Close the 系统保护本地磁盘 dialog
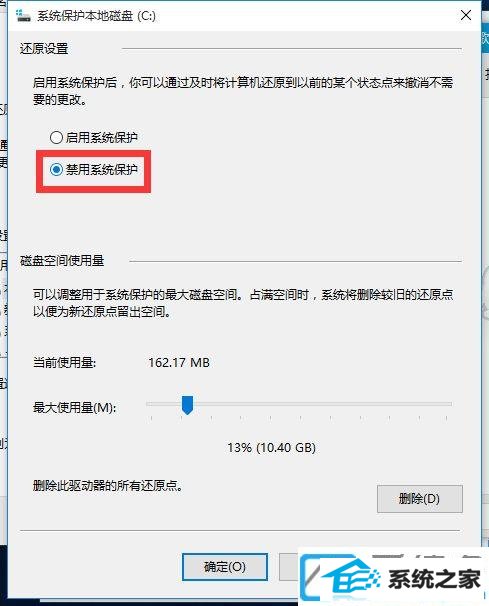489x606 pixels. (466, 15)
